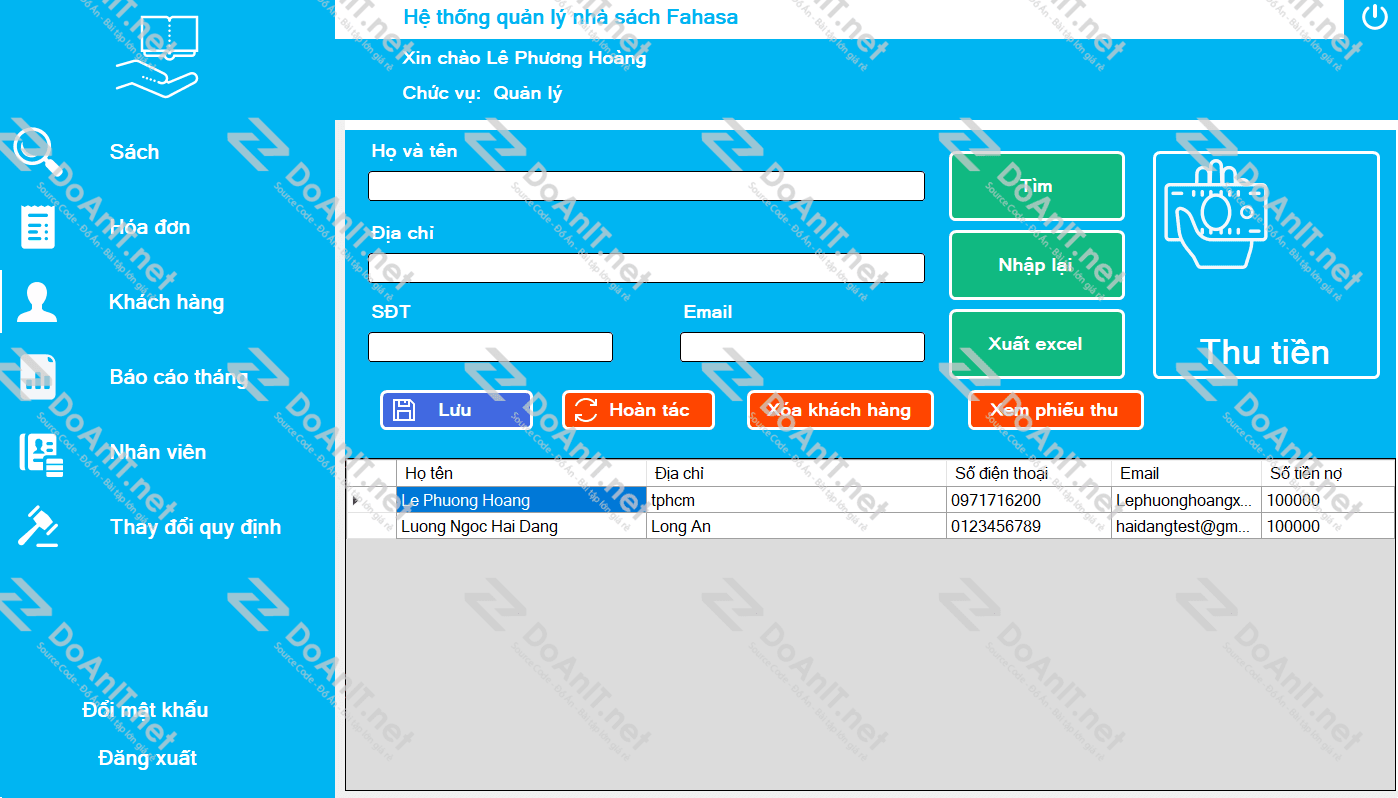
Task: Click the Địa chỉ column header
Action: 797,473
